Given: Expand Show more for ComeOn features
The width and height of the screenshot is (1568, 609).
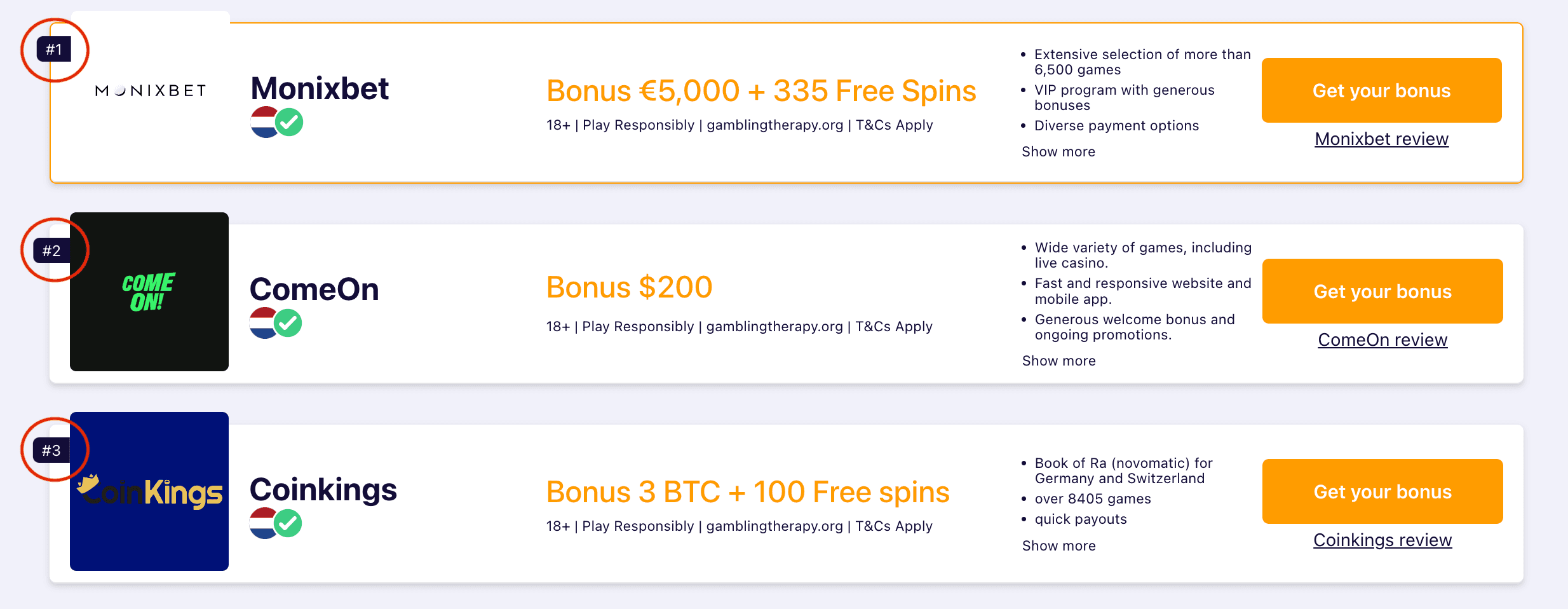Looking at the screenshot, I should (1059, 361).
